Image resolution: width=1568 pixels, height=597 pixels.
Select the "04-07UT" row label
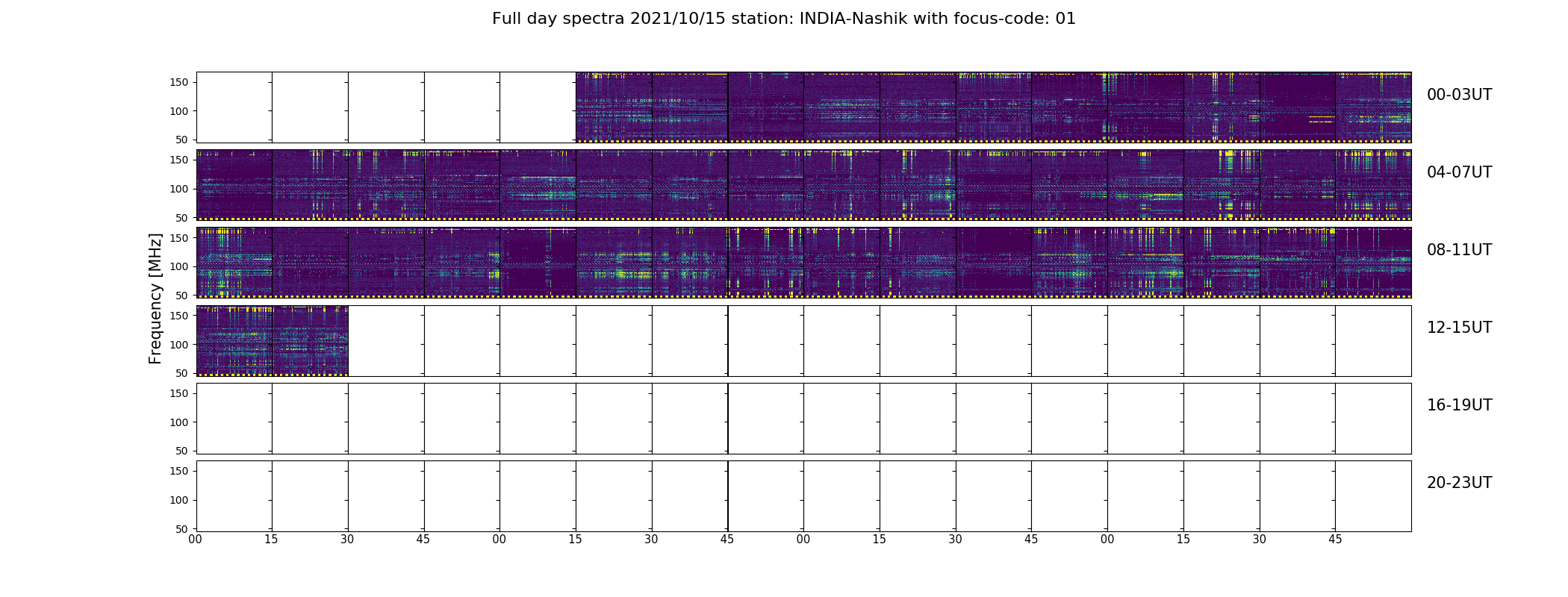pyautogui.click(x=1459, y=172)
